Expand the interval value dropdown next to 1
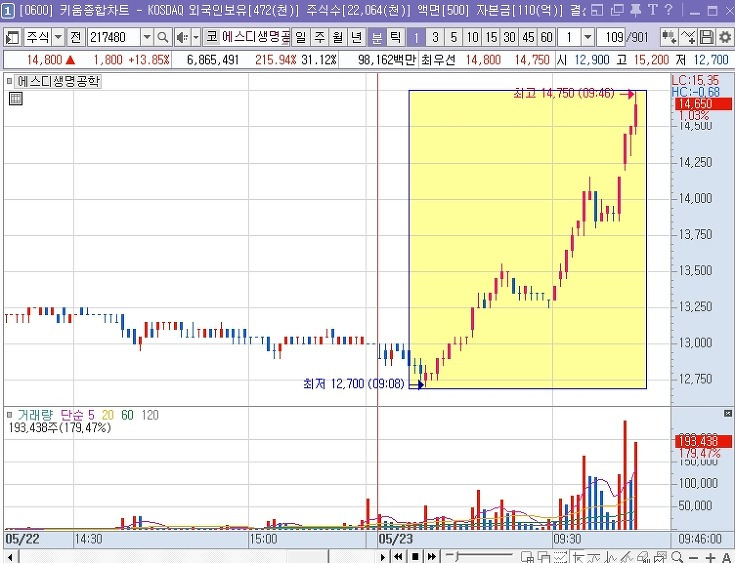This screenshot has width=735, height=563. [588, 37]
